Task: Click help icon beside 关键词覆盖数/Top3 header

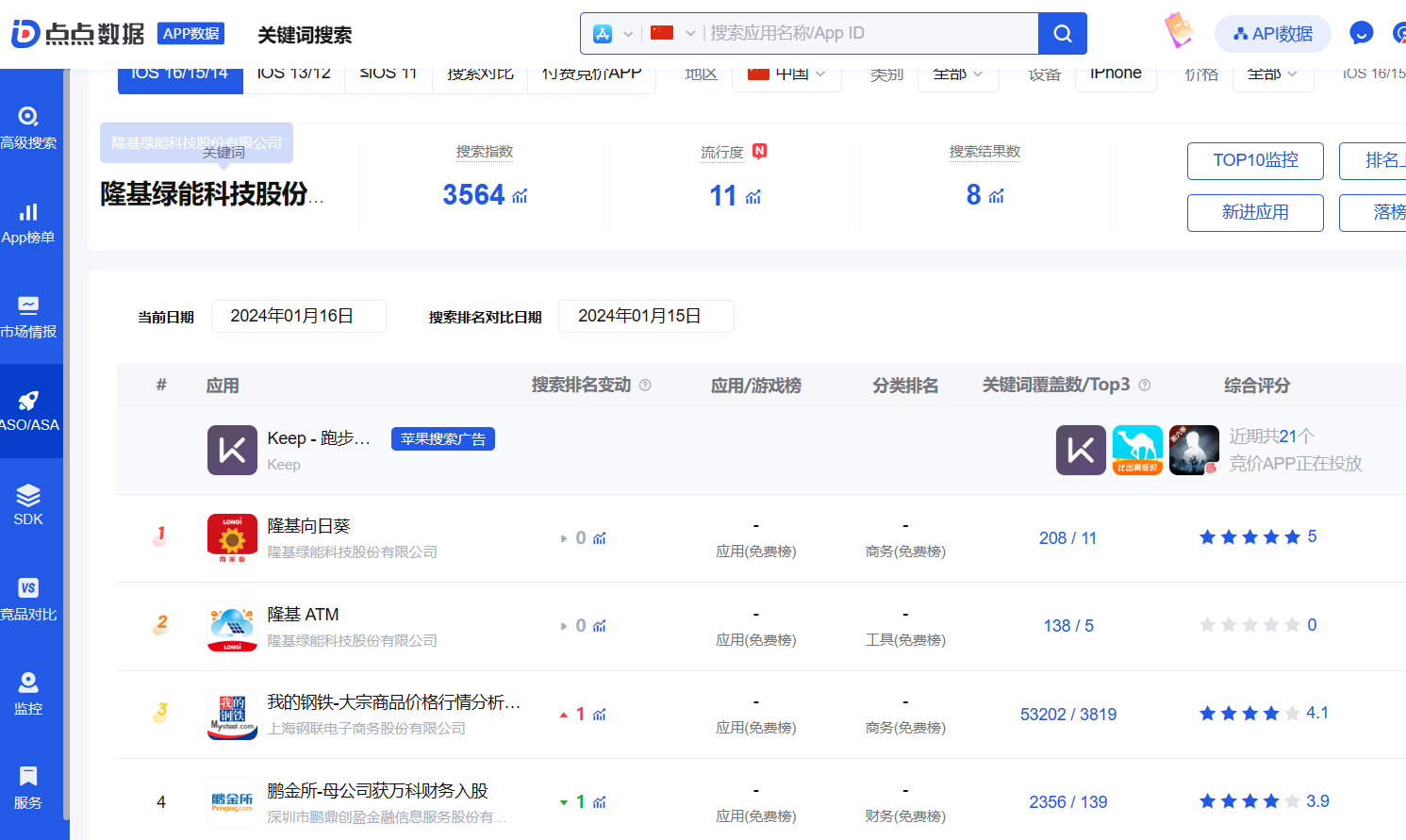Action: pos(1145,386)
